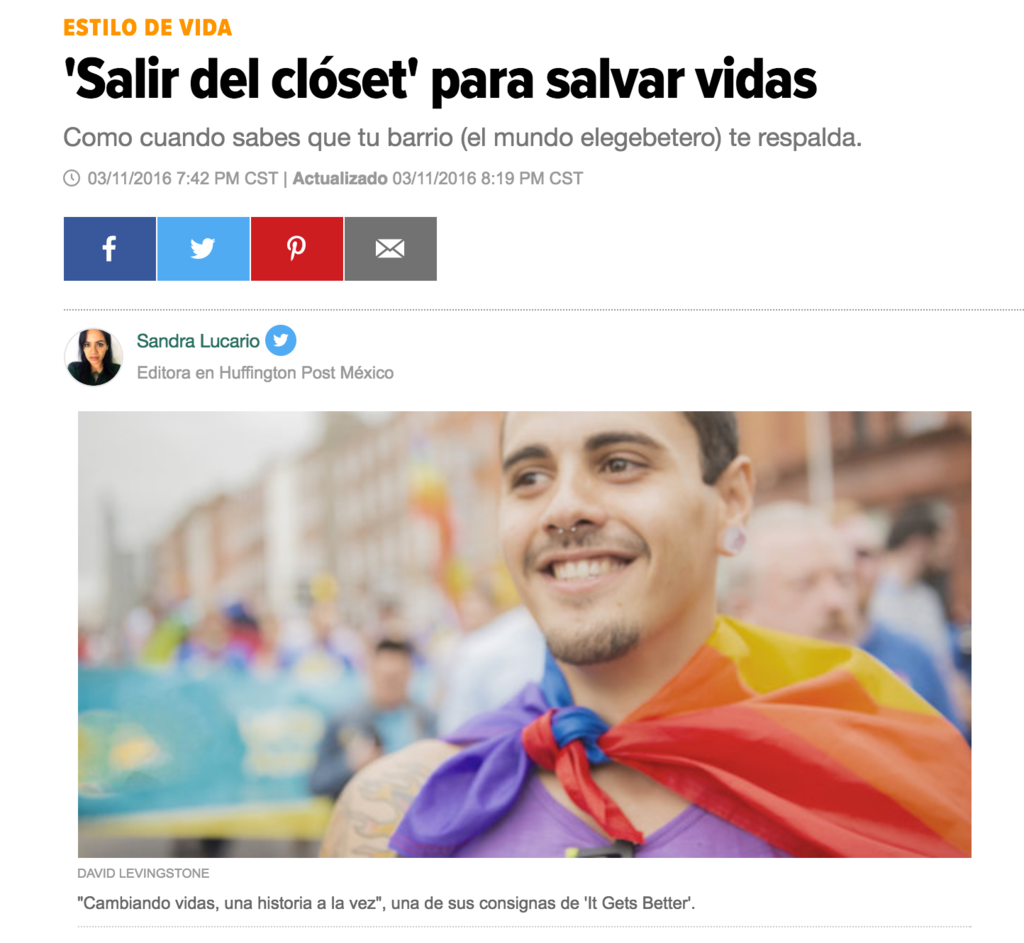Tweet the article with the Twitter share button
Viewport: 1024px width, 943px height.
click(203, 249)
